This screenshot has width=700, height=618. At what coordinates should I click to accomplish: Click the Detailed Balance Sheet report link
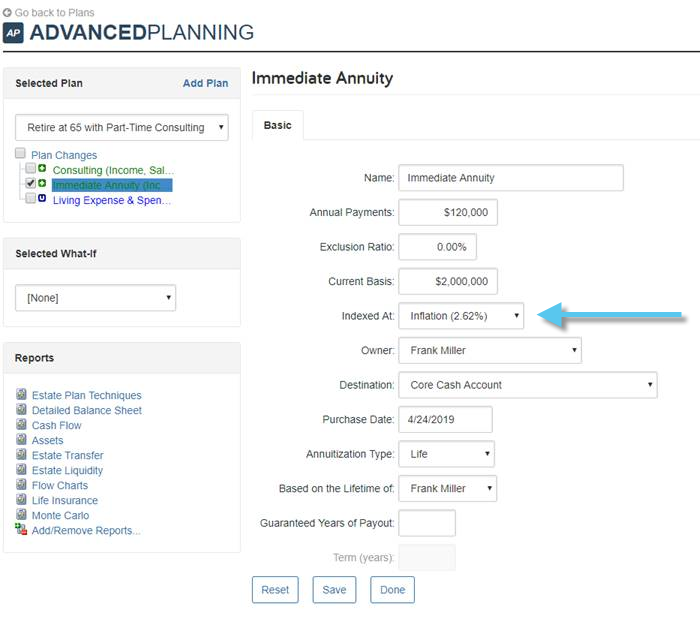[87, 410]
